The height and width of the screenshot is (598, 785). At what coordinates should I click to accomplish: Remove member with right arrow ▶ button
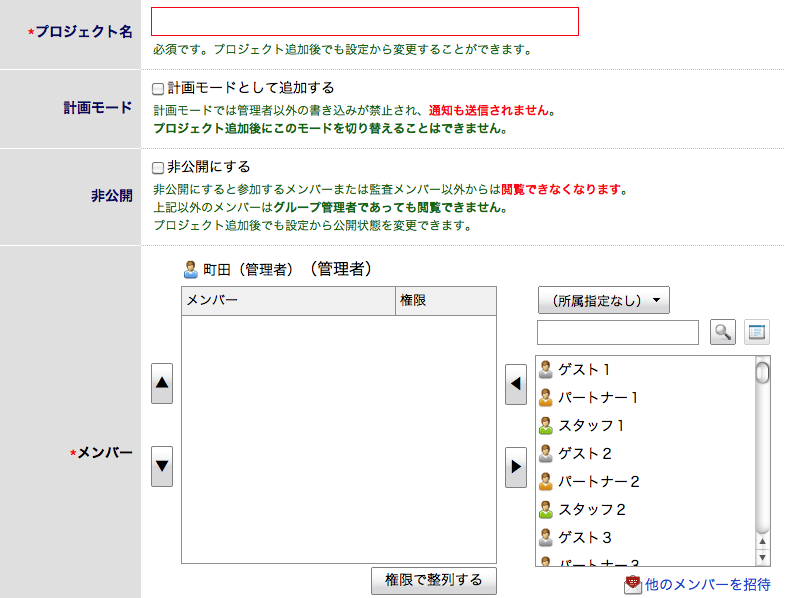(x=516, y=467)
